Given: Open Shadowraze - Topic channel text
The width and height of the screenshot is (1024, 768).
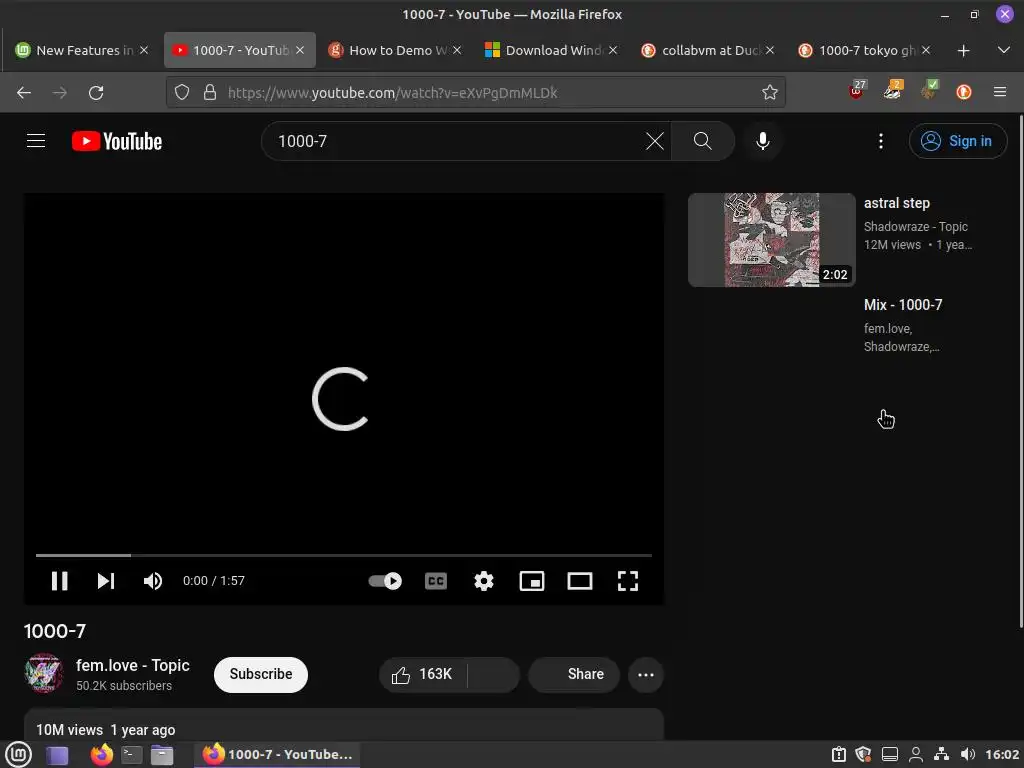Looking at the screenshot, I should click(916, 227).
